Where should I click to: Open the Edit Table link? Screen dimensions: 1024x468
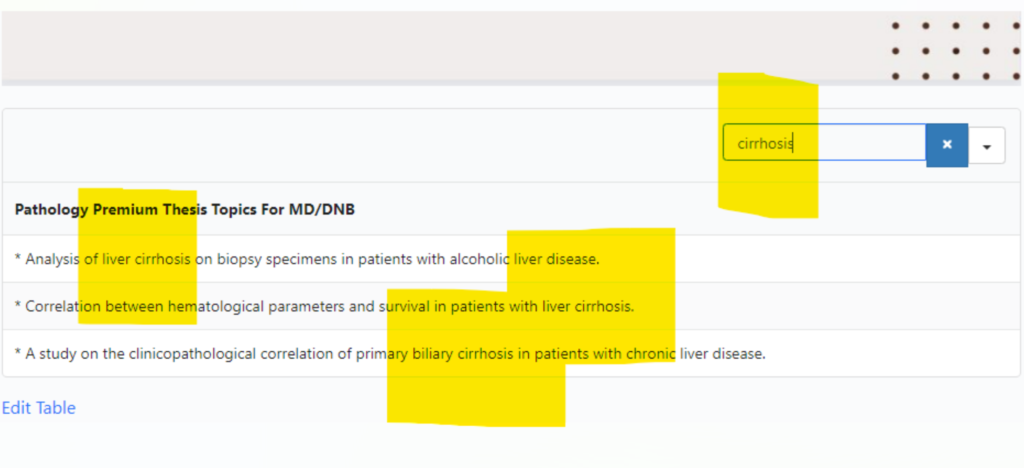coord(39,408)
